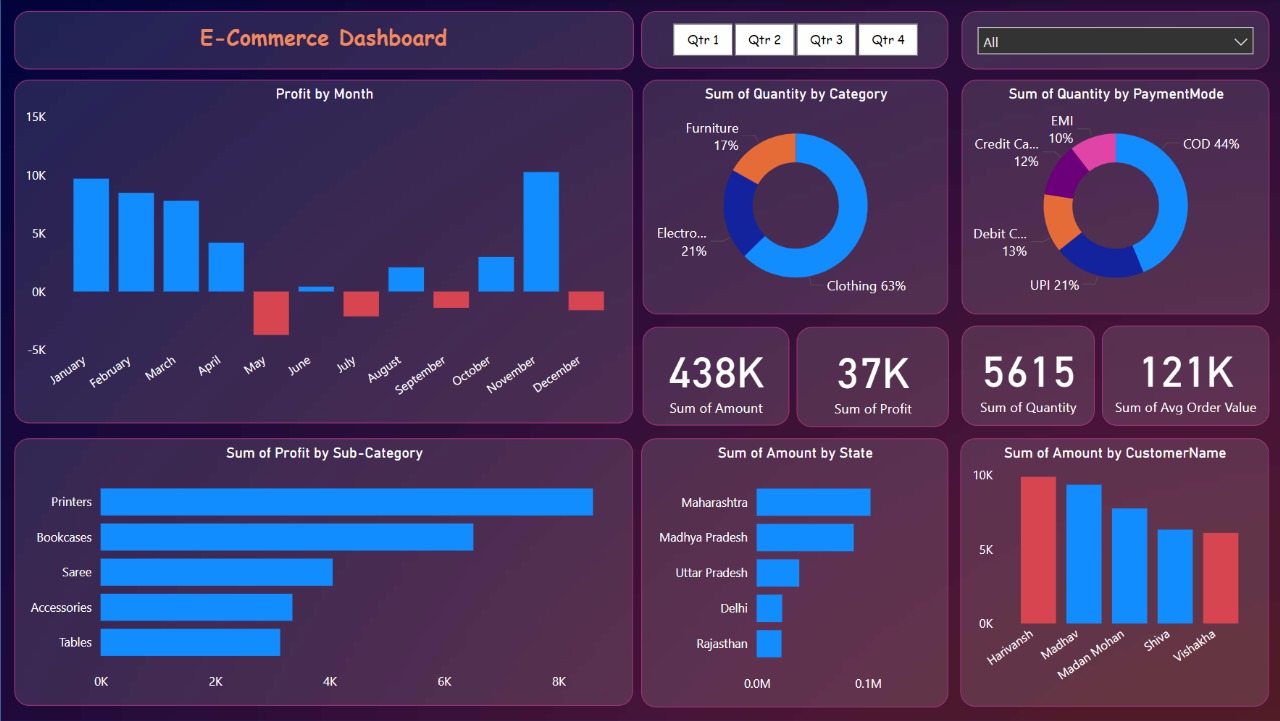1280x721 pixels.
Task: Click the Rajasthan amount bar
Action: 769,643
